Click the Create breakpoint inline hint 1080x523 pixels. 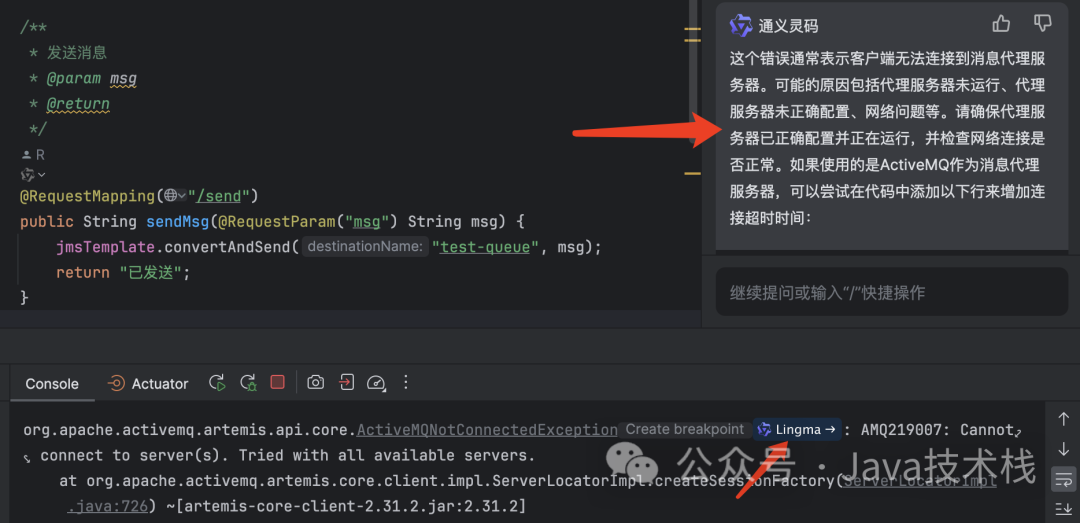click(x=685, y=429)
